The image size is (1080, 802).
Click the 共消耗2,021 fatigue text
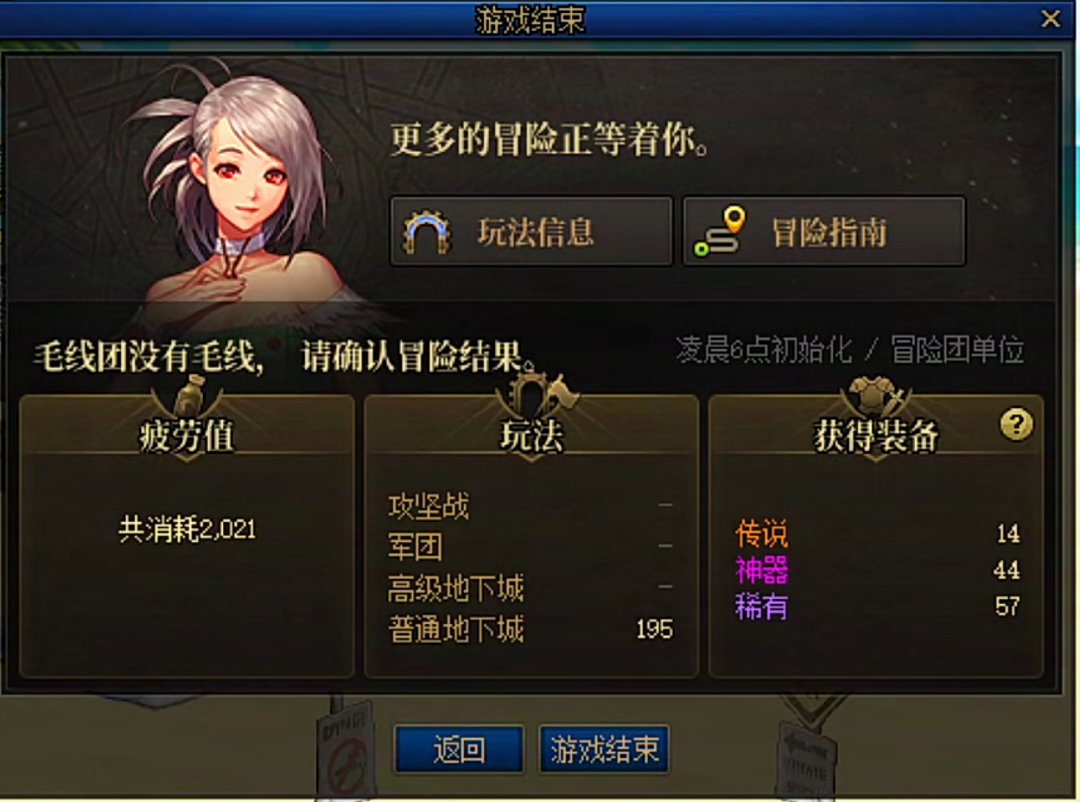tap(187, 529)
